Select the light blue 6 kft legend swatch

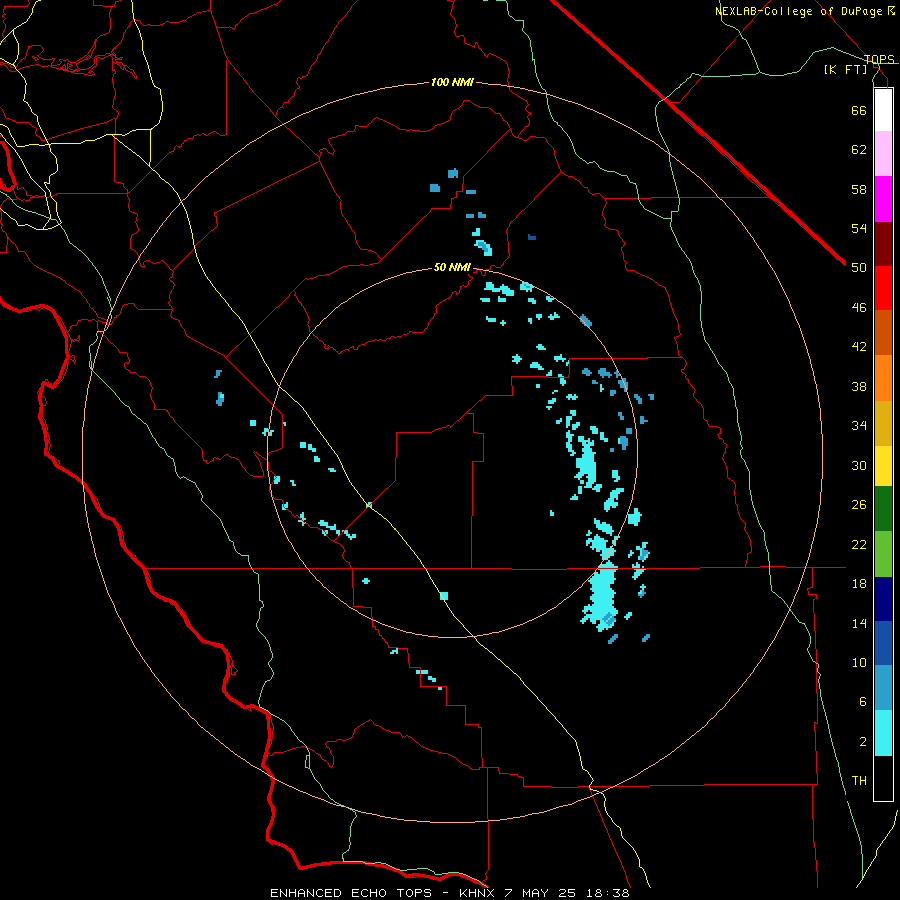click(883, 687)
